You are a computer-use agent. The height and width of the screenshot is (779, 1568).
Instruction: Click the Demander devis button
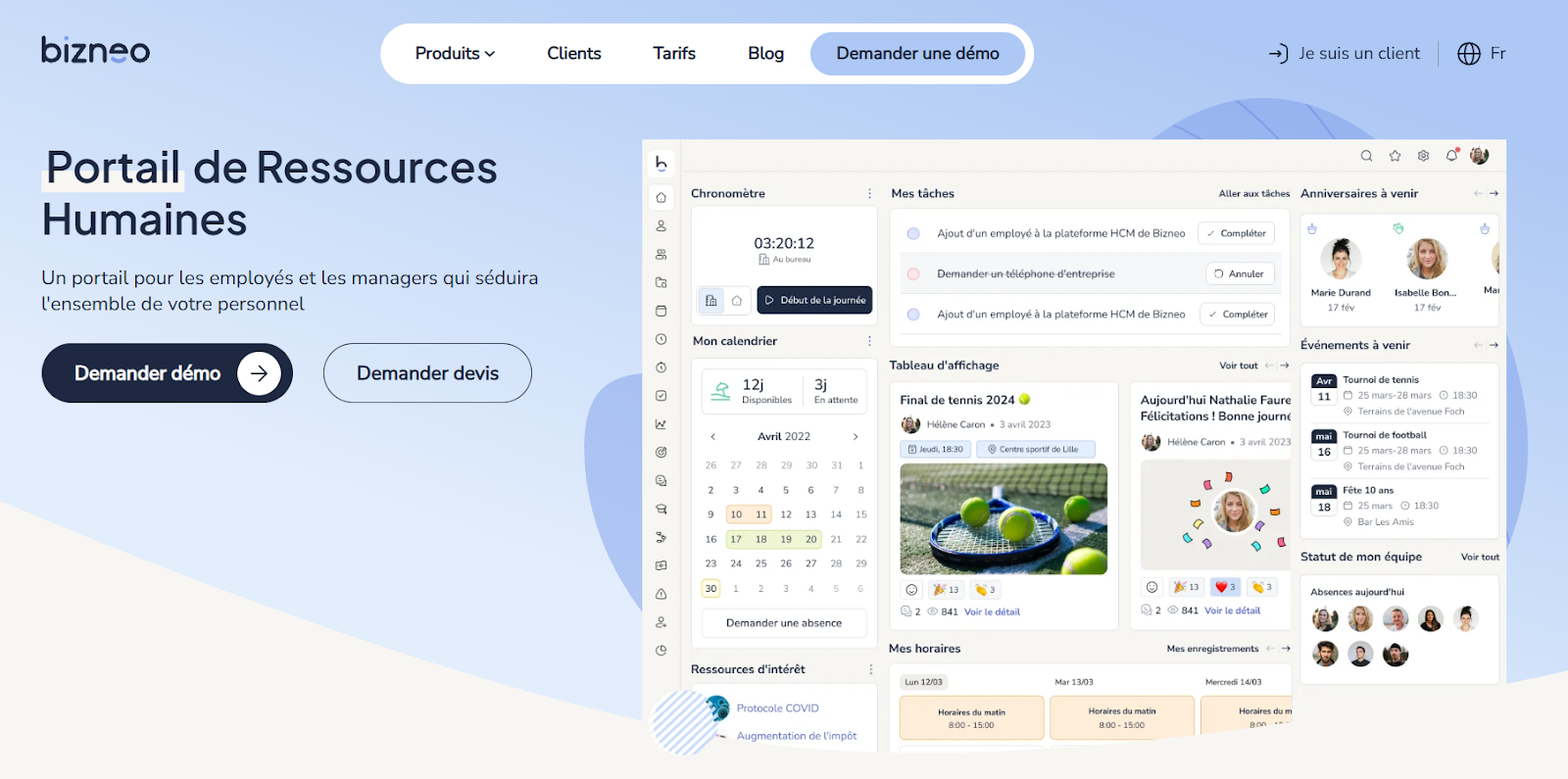(x=427, y=373)
